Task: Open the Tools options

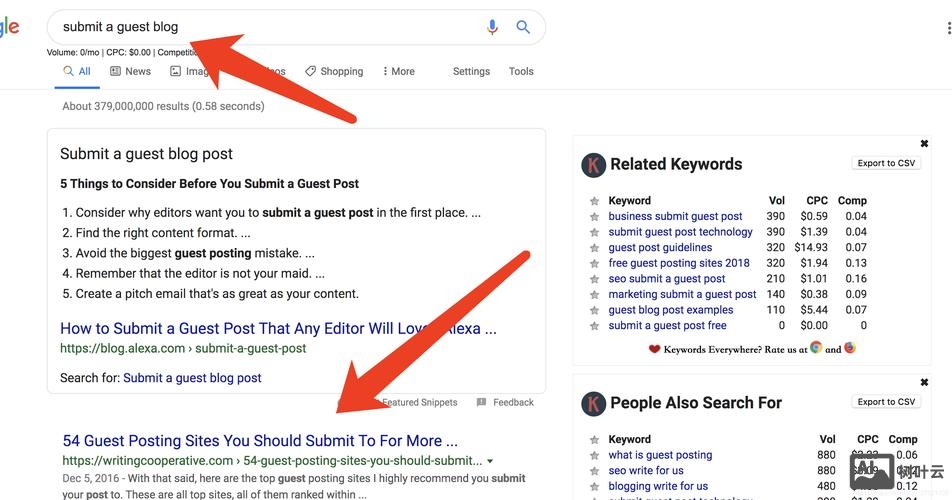Action: 521,72
